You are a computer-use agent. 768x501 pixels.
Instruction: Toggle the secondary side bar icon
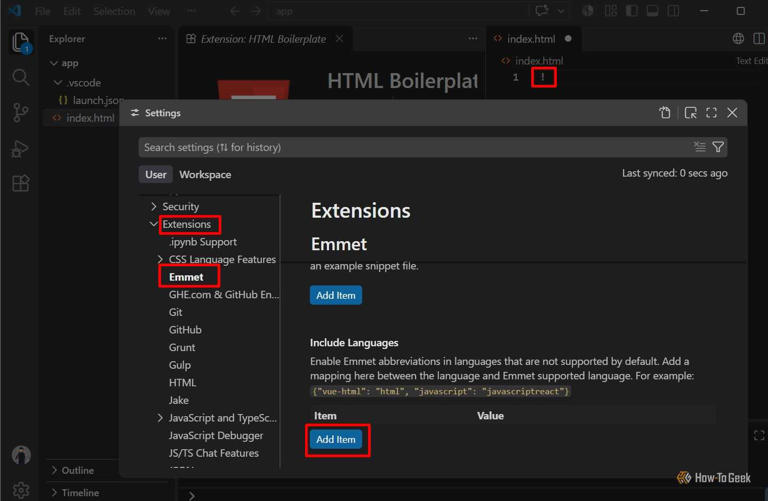(673, 11)
